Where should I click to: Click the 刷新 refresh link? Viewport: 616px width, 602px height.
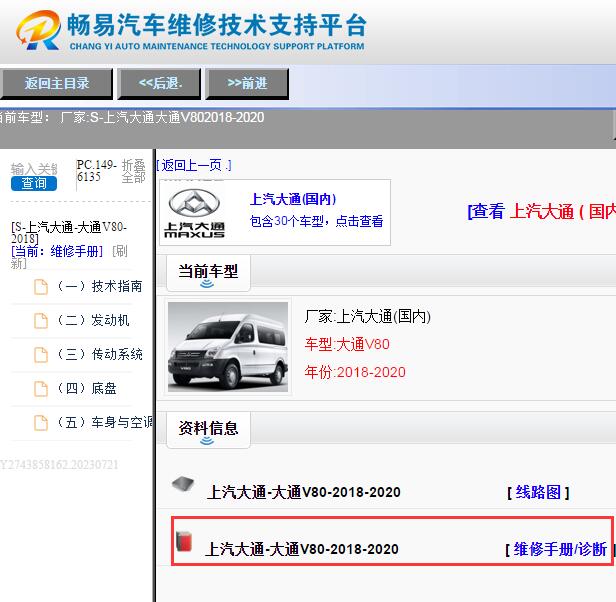point(120,251)
